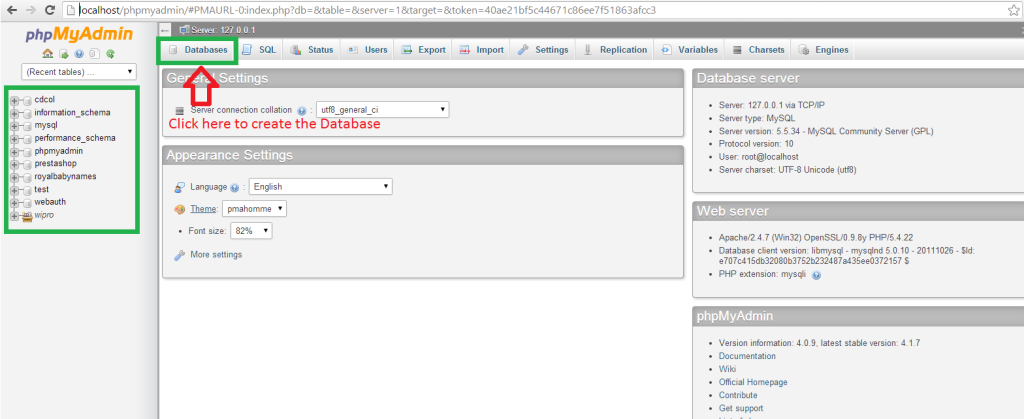Viewport: 1024px width, 419px height.
Task: Click the Log out icon in sidebar
Action: point(63,54)
